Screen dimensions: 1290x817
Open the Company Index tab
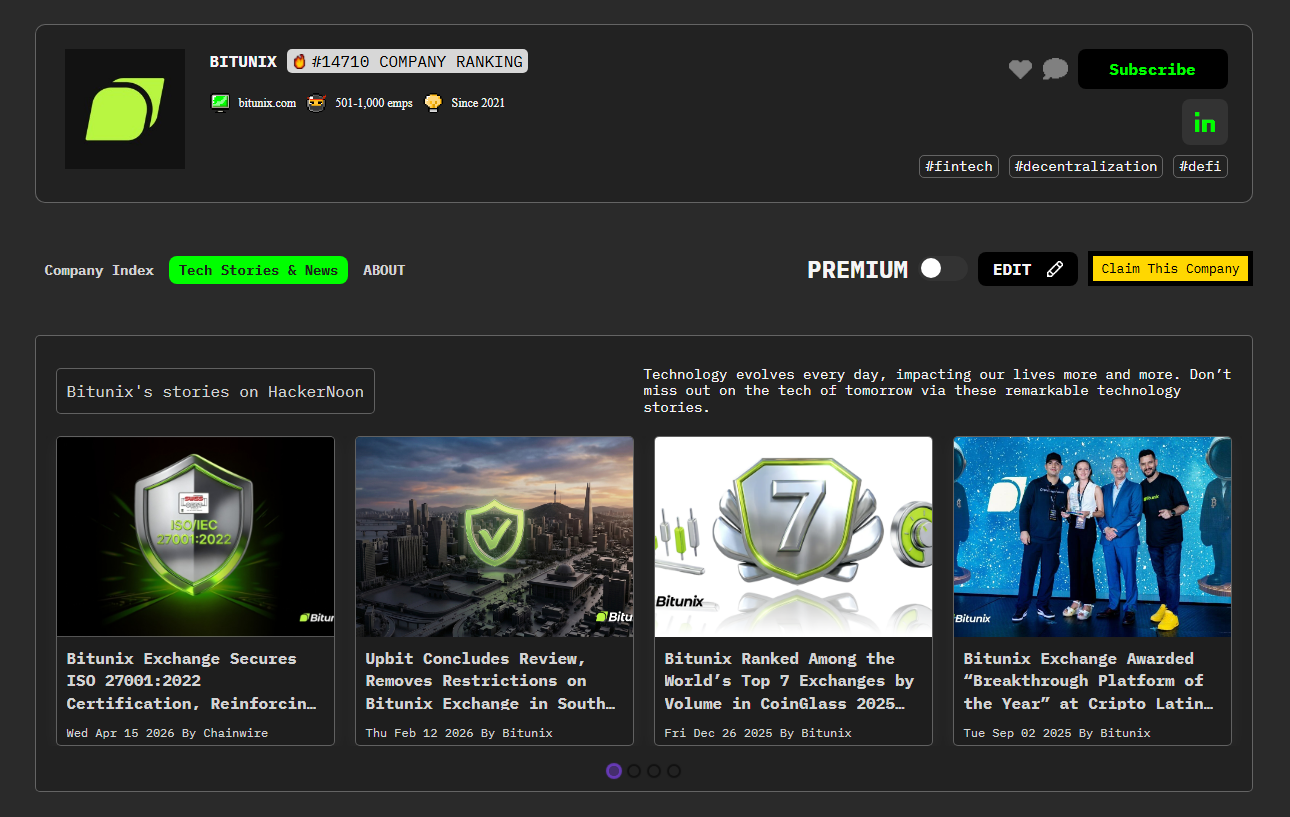(x=99, y=270)
